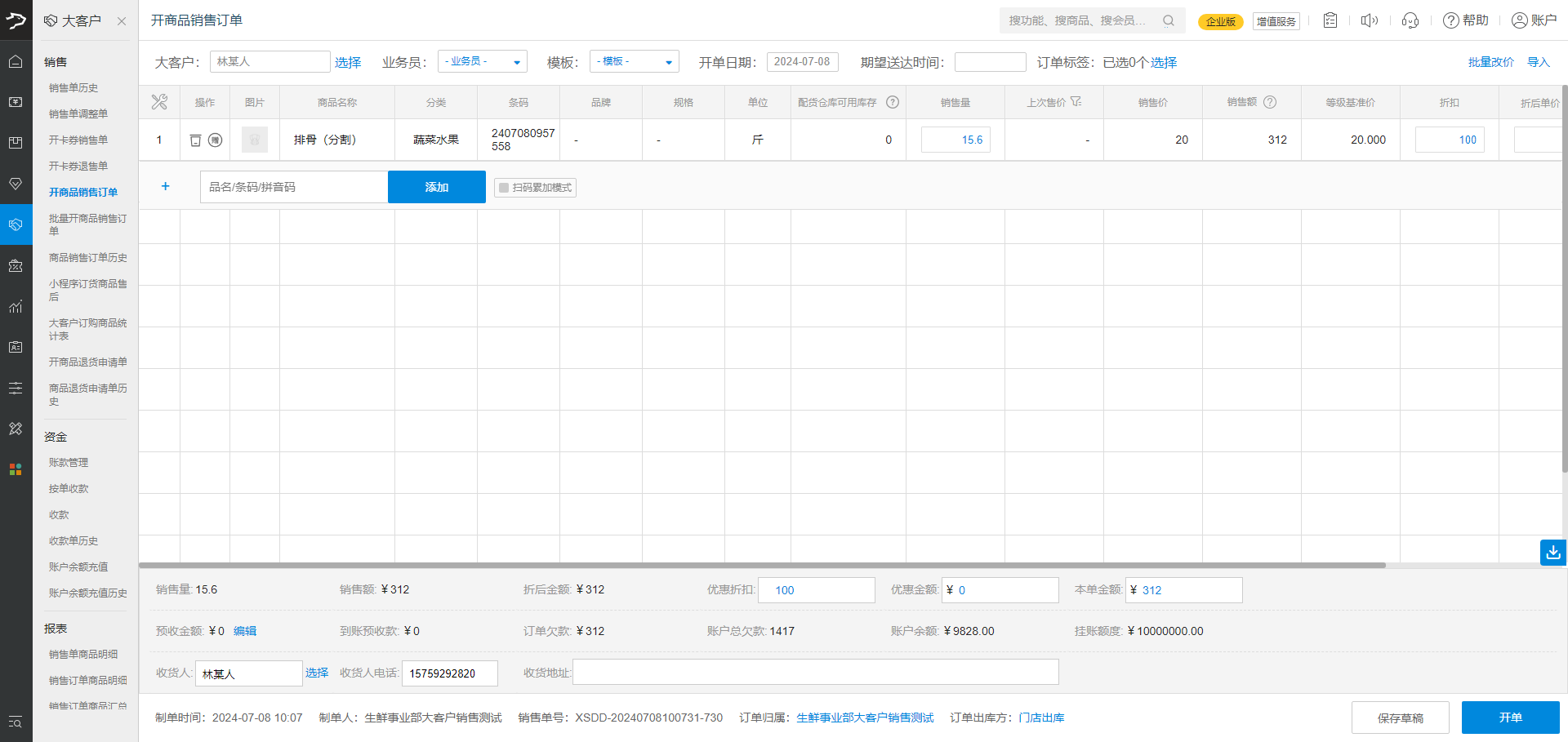1568x742 pixels.
Task: Open the yen cashier icon in left rail
Action: point(16,102)
